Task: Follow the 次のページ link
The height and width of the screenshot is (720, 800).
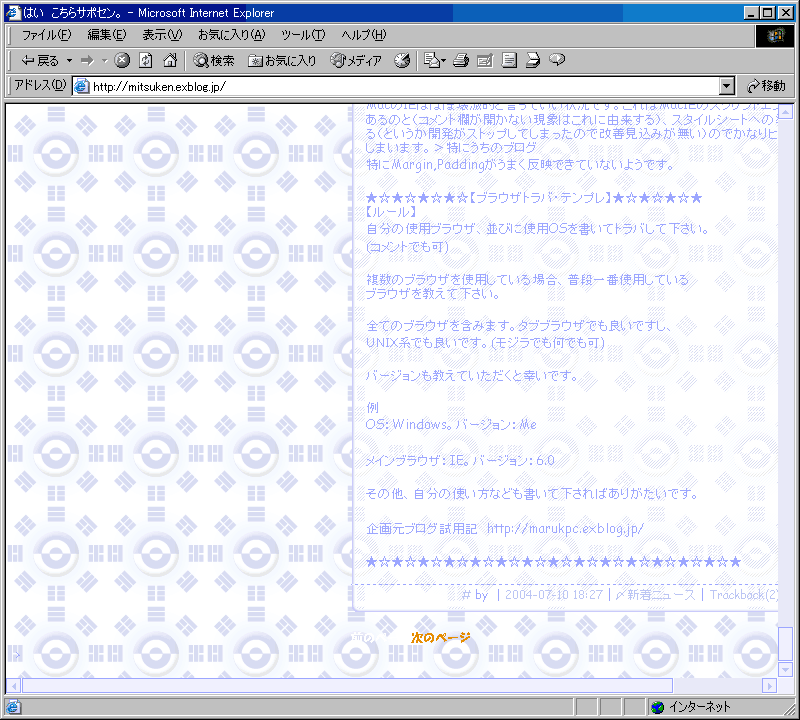Action: coord(441,637)
